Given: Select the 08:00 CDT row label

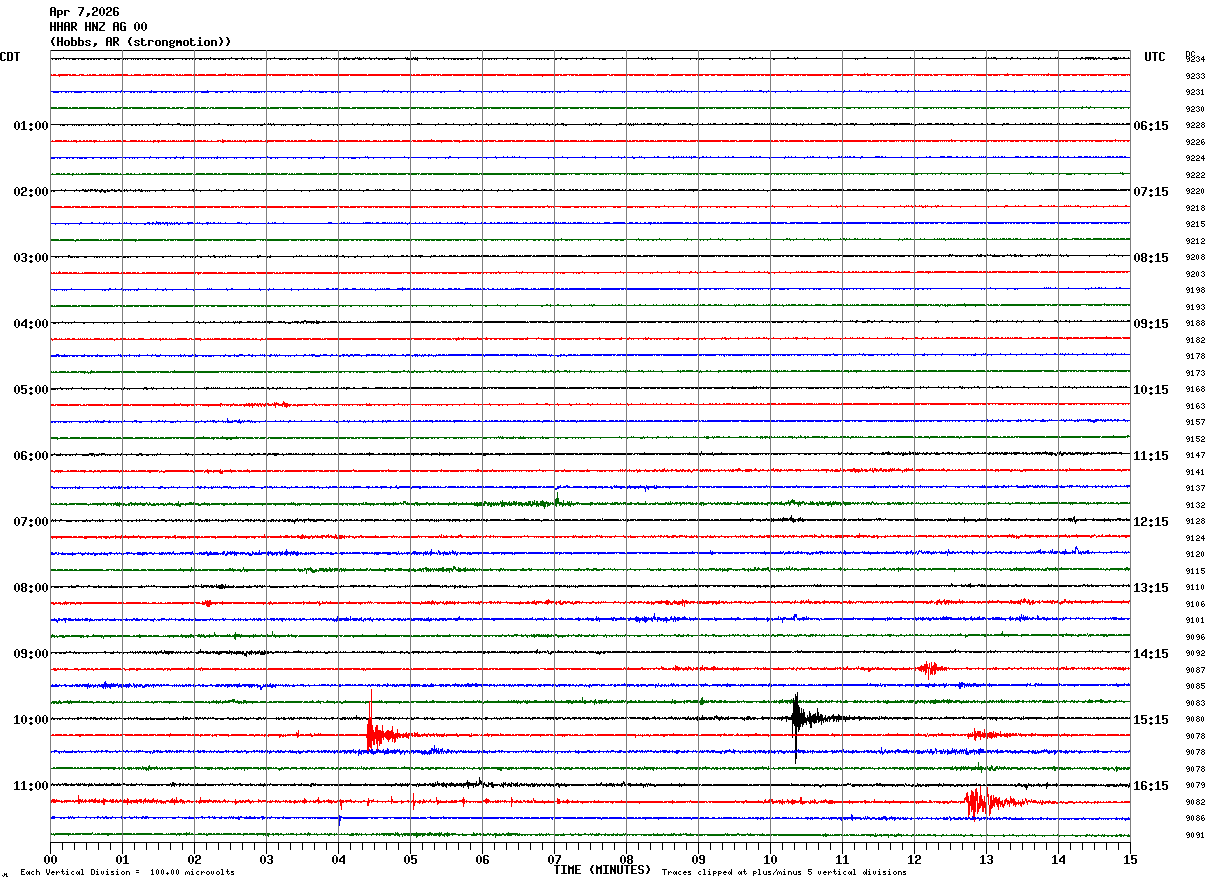Looking at the screenshot, I should tap(31, 588).
